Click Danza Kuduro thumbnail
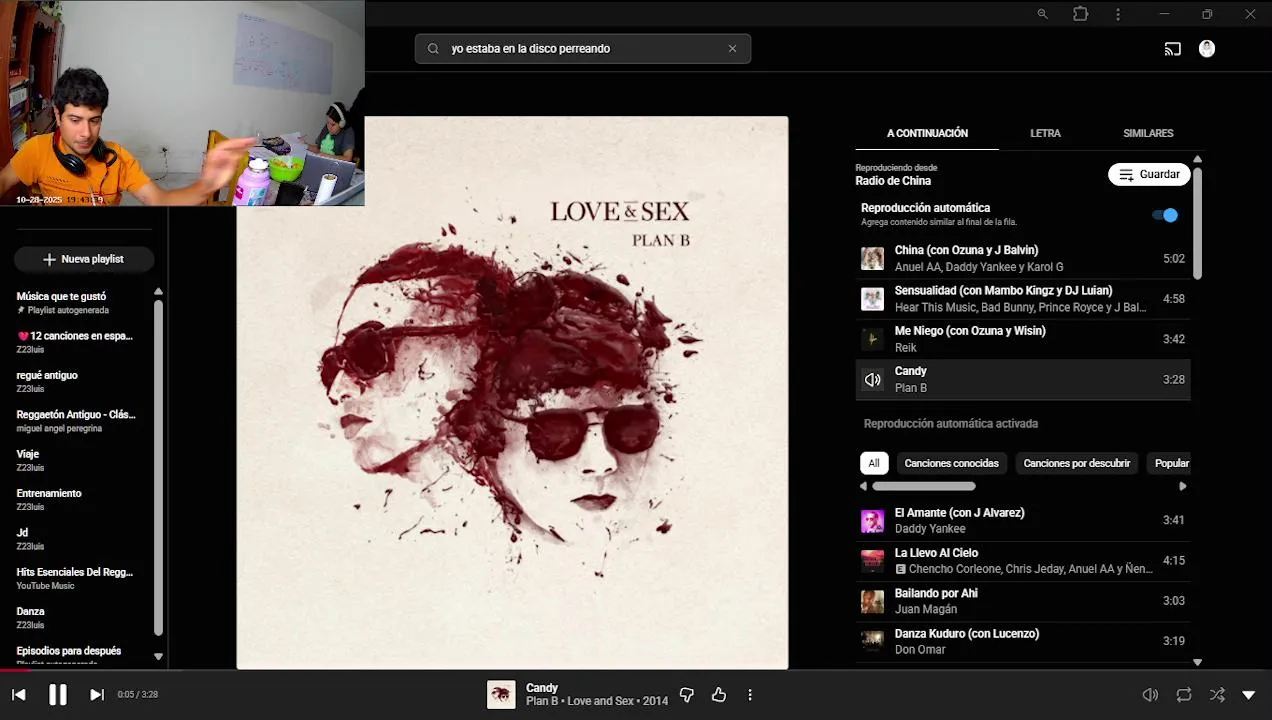 (873, 641)
